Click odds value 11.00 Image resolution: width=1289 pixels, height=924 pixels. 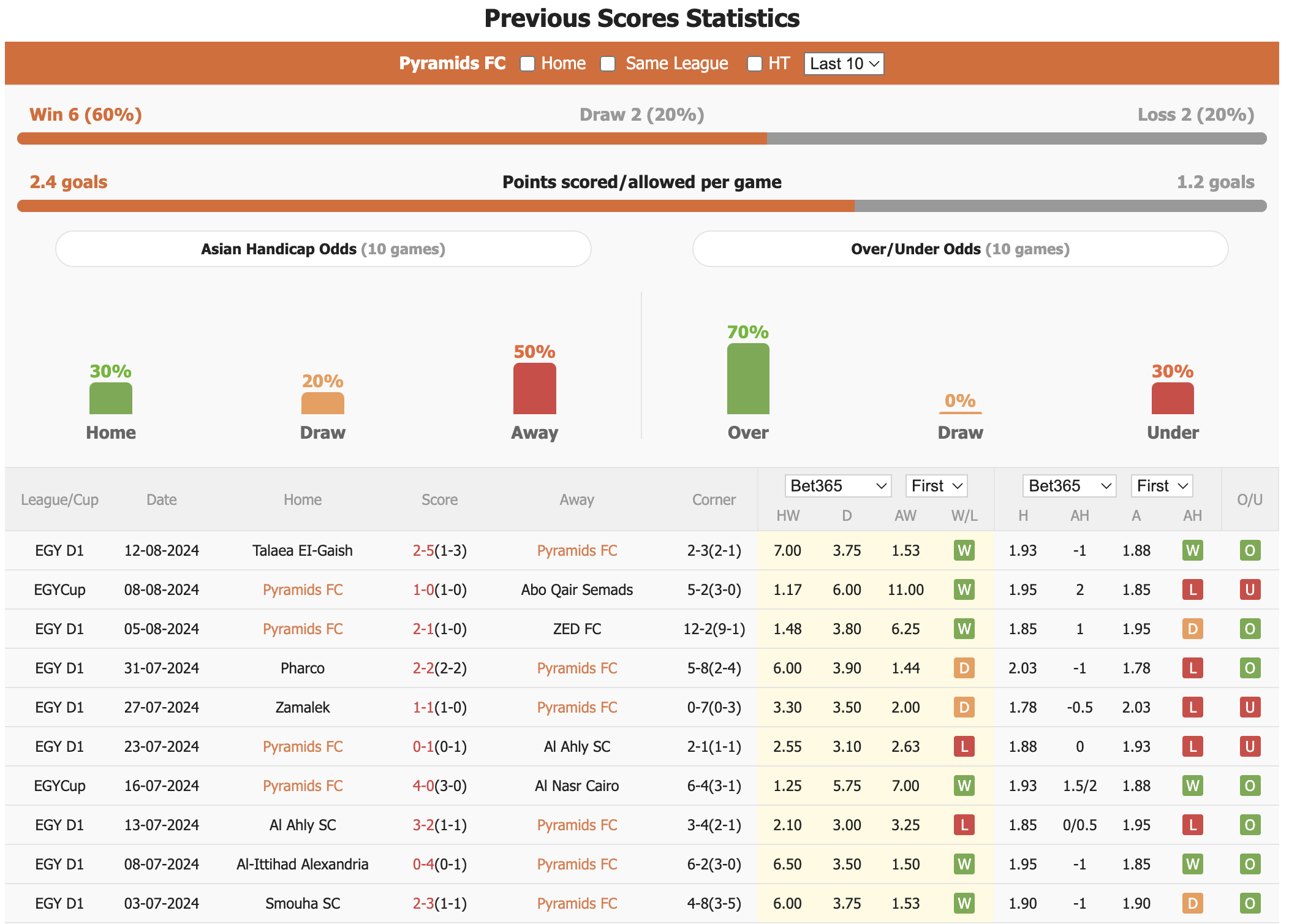point(905,589)
